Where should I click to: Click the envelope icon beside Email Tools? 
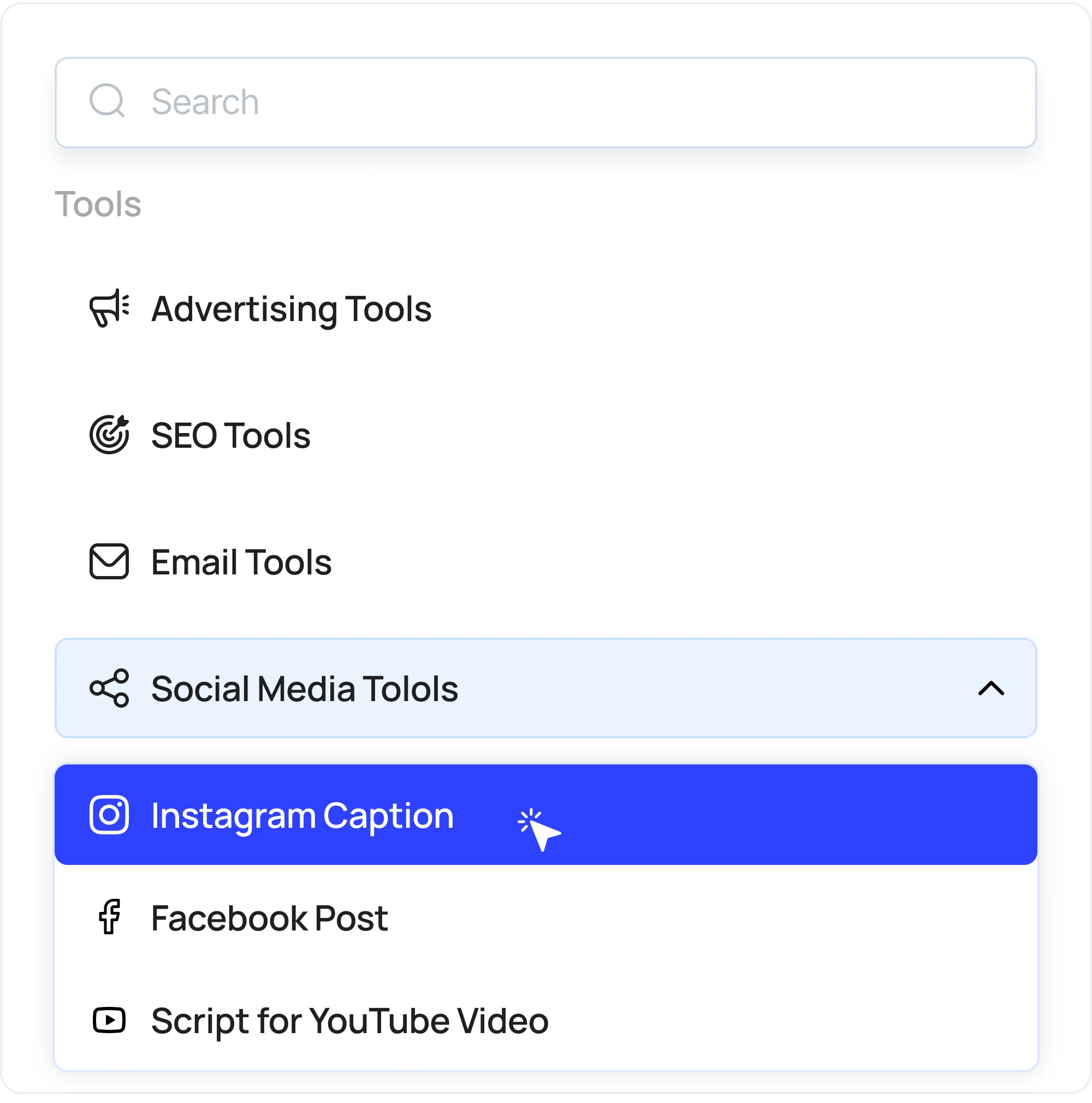coord(110,562)
